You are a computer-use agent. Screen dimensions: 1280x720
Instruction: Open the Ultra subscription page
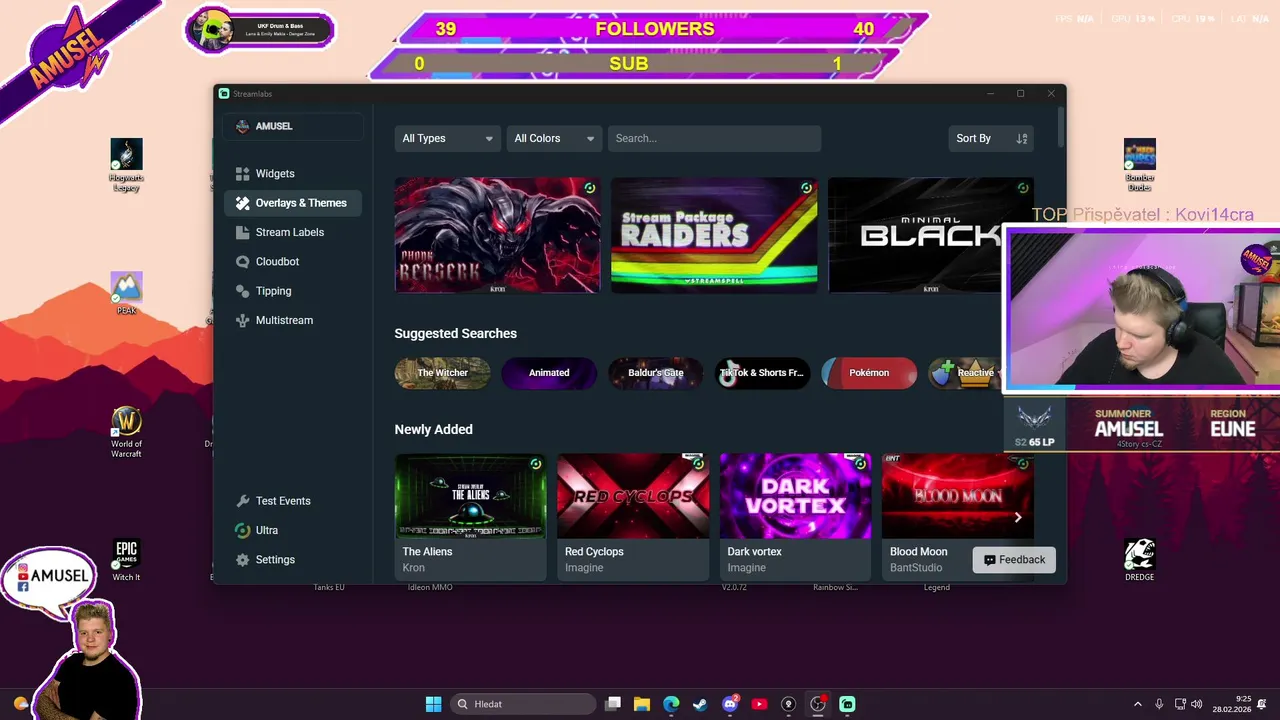coord(293,530)
